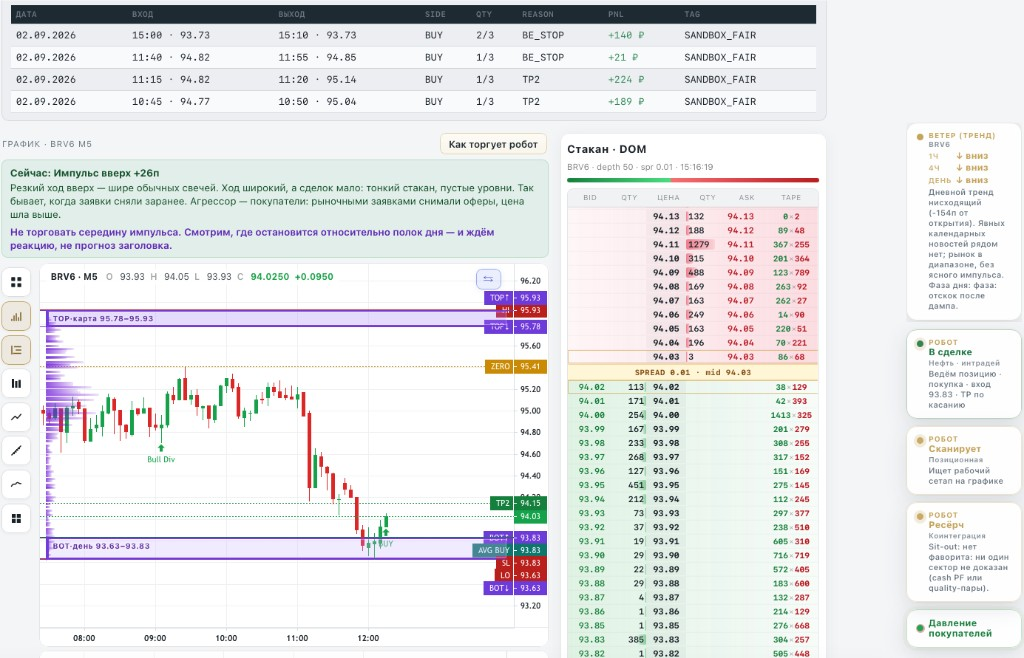Click the AVG BUY 93.83 price label
This screenshot has height=658, width=1024.
(x=509, y=550)
